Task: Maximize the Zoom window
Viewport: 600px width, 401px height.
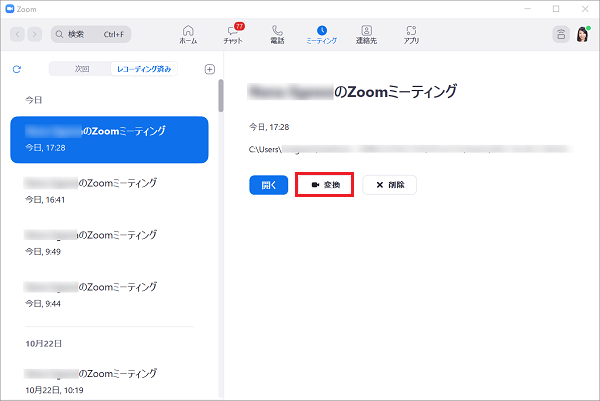Action: point(556,9)
